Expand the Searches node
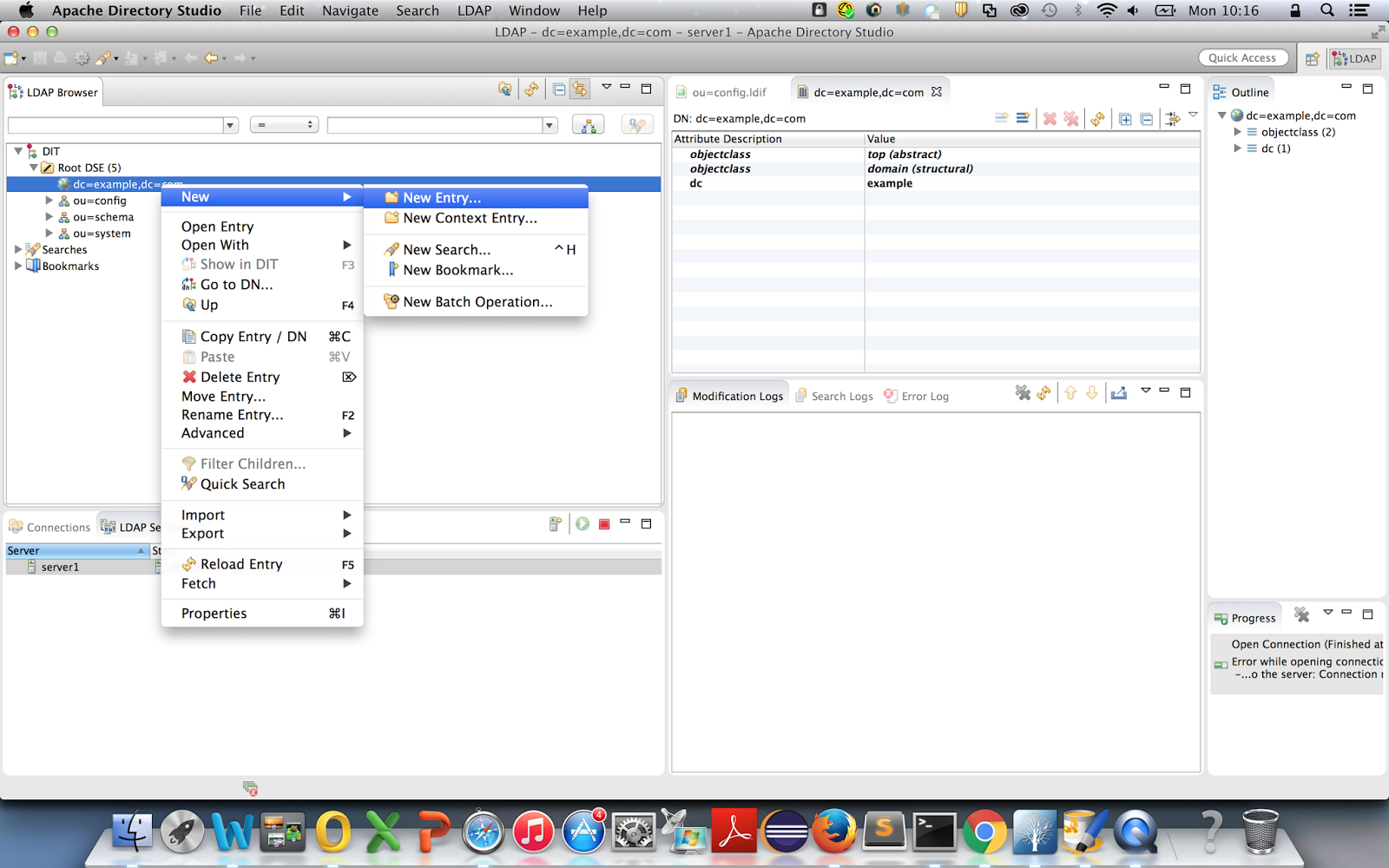 coord(18,249)
